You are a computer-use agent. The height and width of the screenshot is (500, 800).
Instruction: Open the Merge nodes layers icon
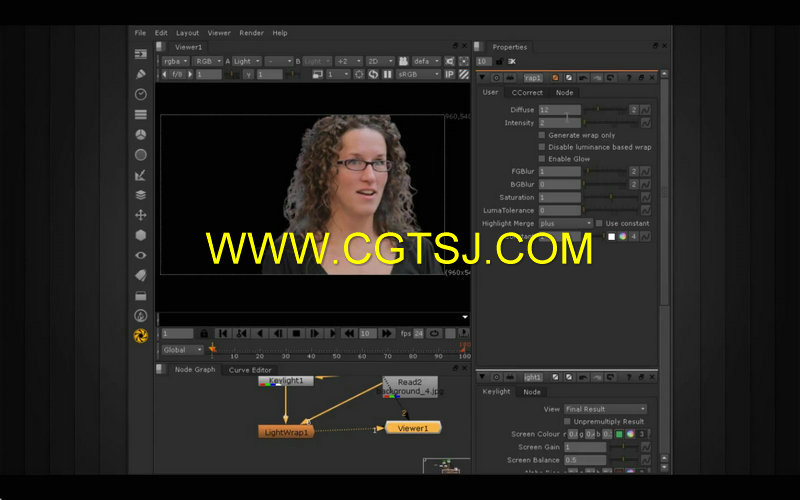pyautogui.click(x=141, y=195)
